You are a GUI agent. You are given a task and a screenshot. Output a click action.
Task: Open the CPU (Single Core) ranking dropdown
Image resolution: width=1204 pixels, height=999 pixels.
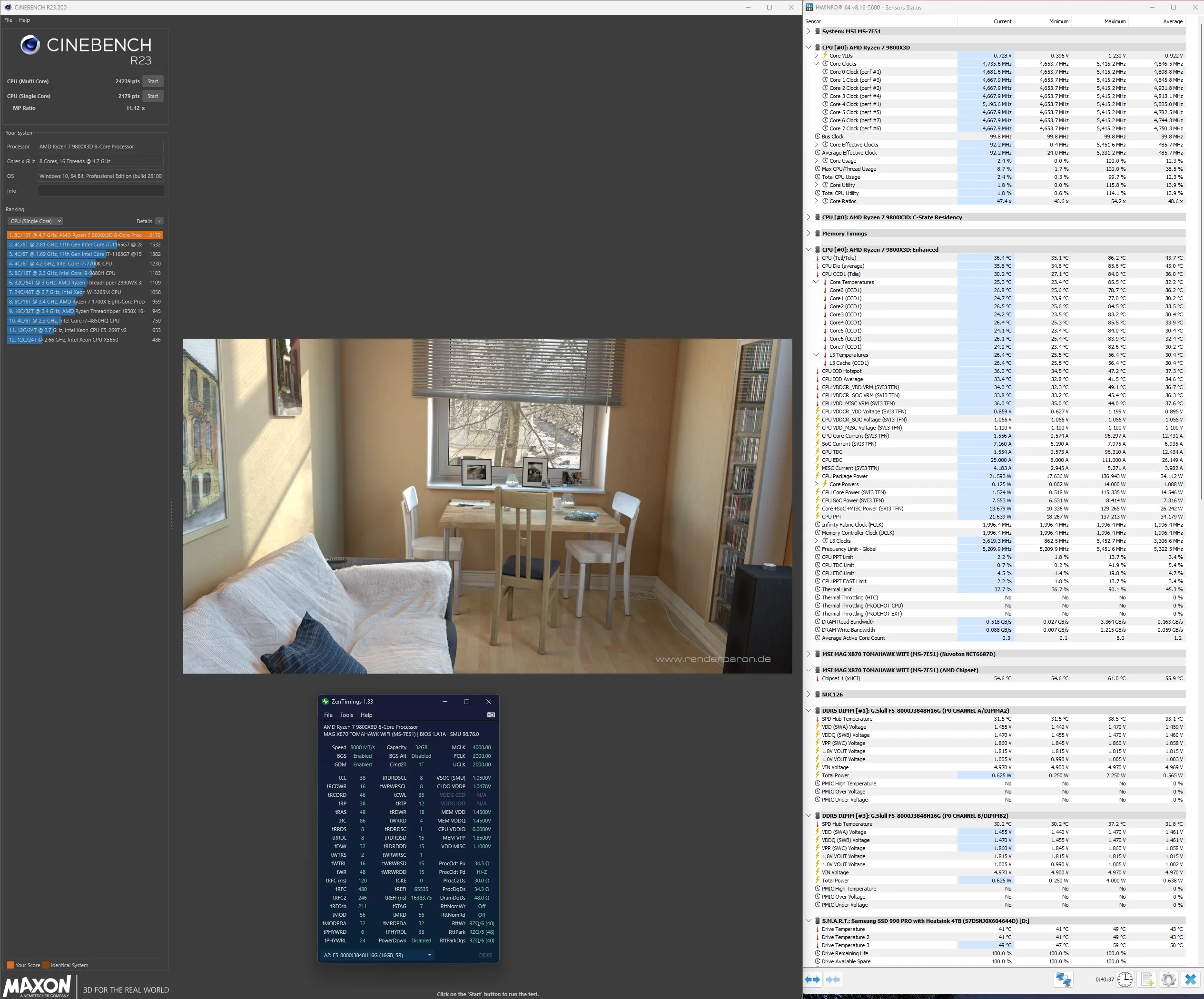pos(36,221)
